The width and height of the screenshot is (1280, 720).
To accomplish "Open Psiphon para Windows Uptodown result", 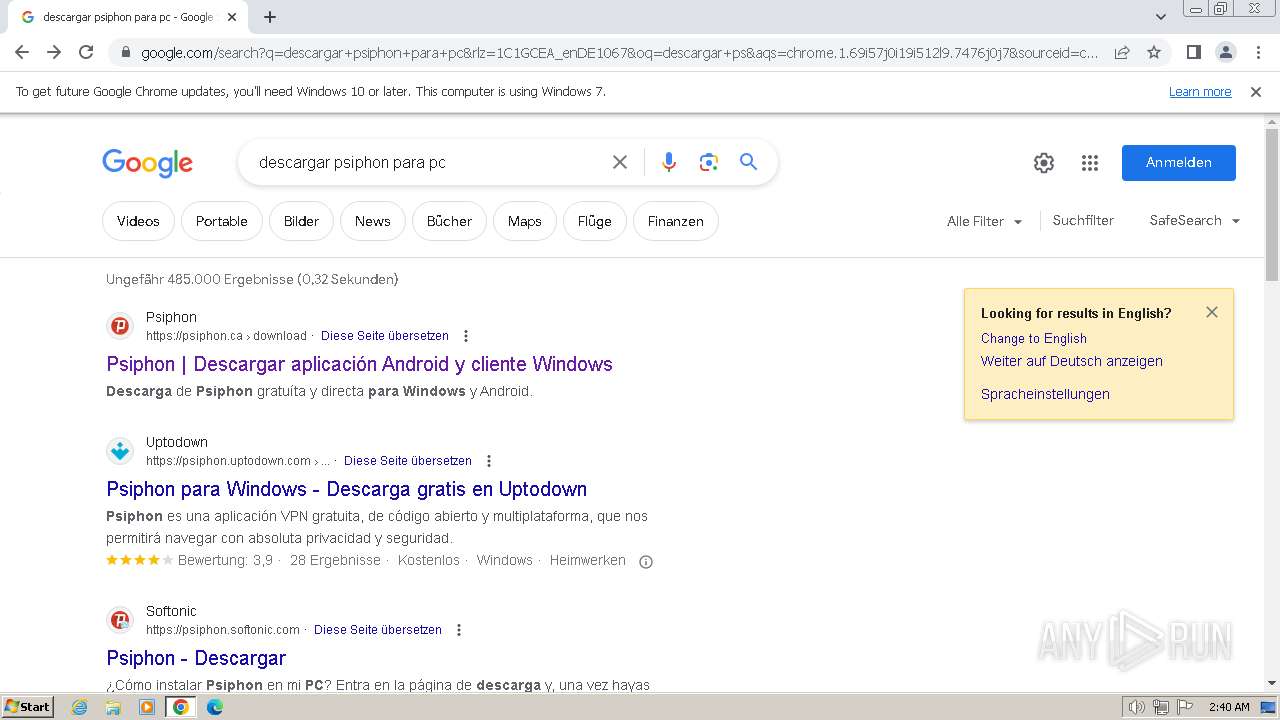I will [x=346, y=489].
